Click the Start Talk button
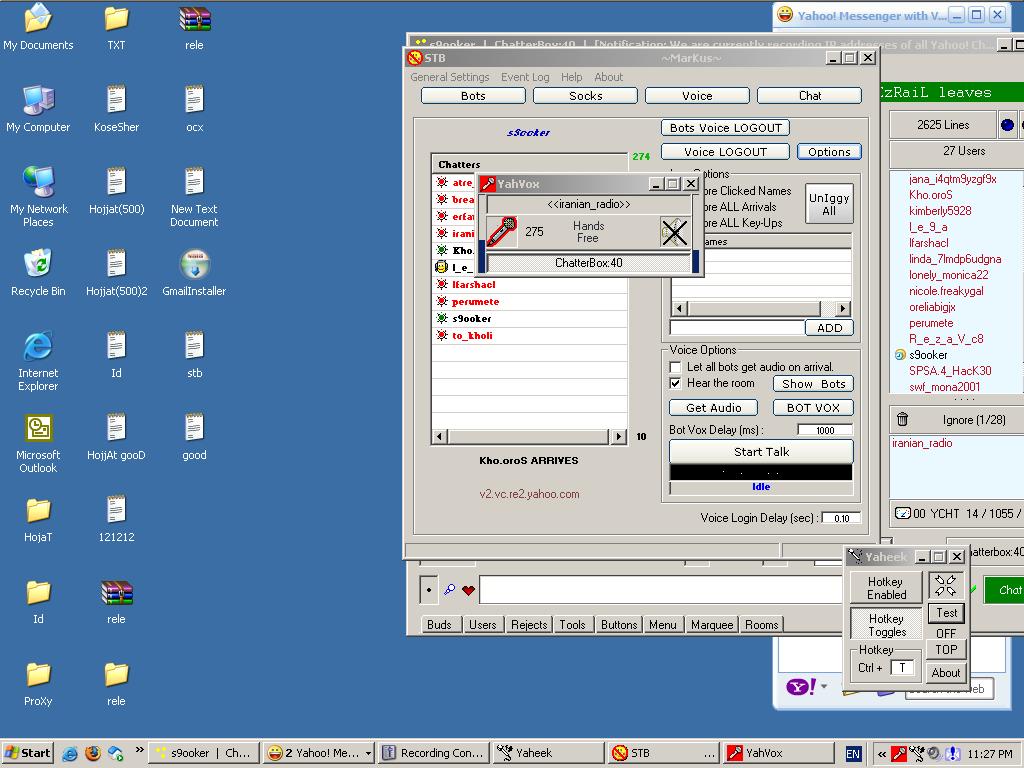This screenshot has width=1024, height=768. (x=761, y=452)
